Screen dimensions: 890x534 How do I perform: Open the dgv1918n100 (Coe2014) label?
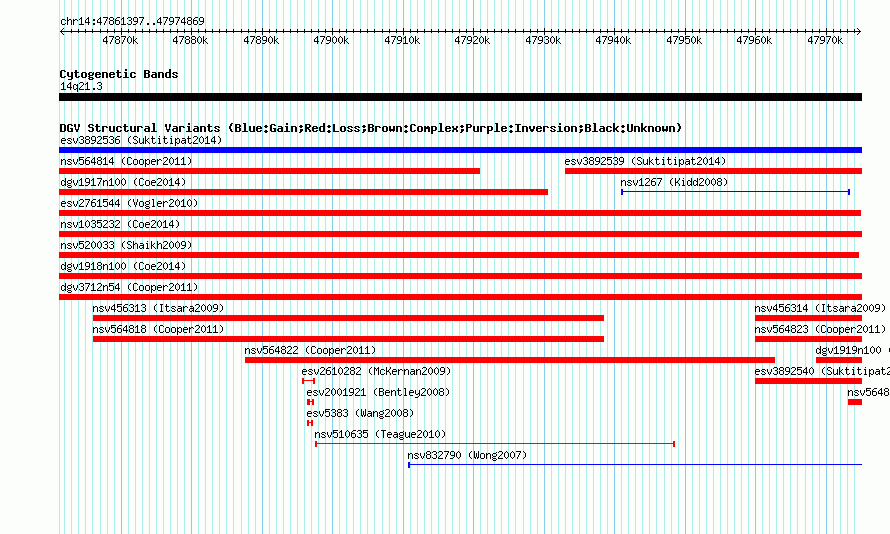[x=123, y=266]
